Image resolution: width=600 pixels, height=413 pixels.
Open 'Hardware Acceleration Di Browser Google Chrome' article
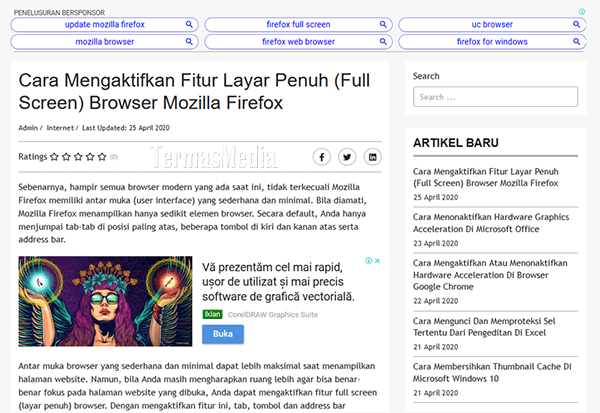[x=490, y=275]
